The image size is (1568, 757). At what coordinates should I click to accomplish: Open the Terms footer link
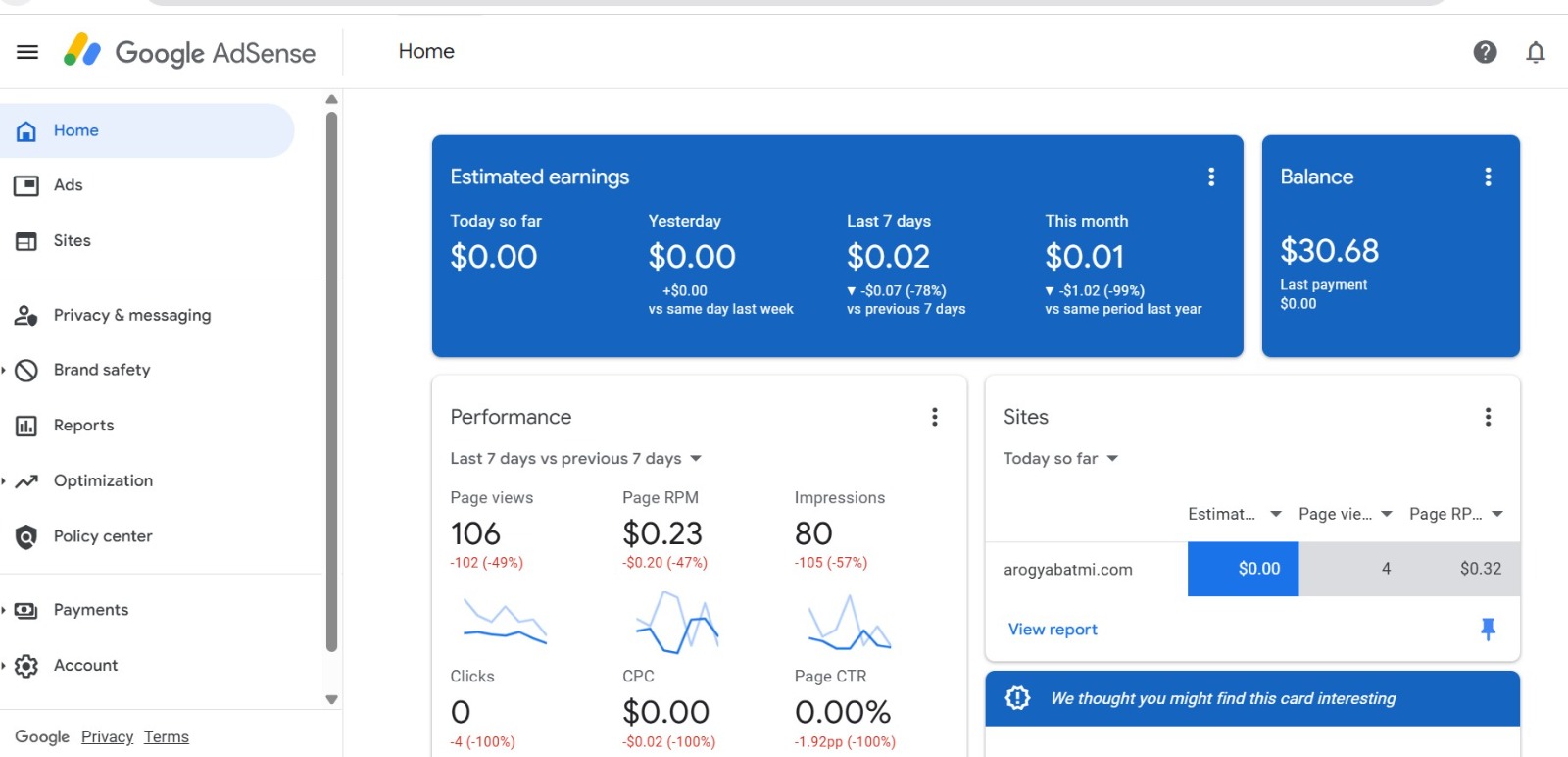tap(167, 737)
